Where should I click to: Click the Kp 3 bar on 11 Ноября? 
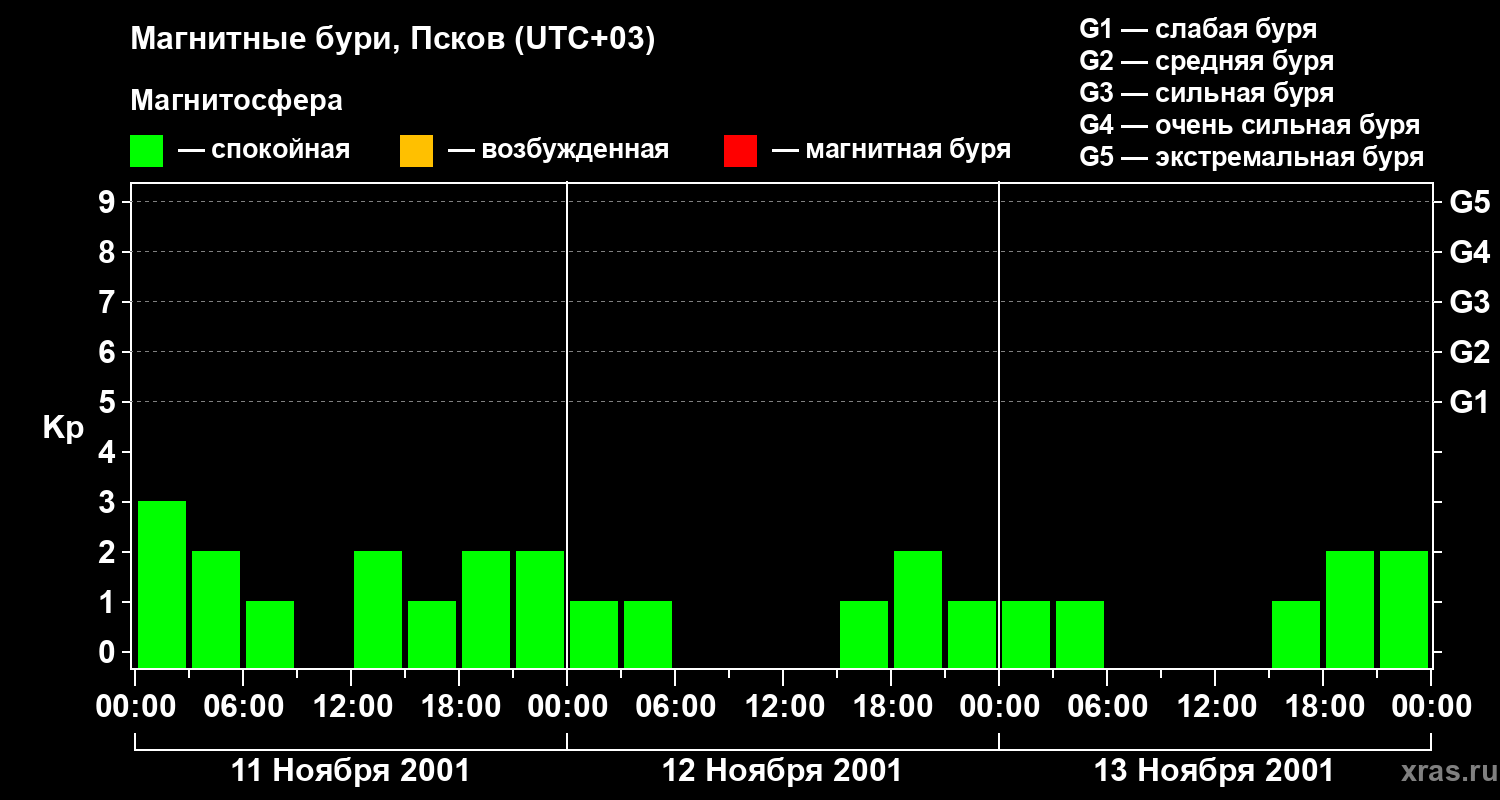tap(162, 584)
